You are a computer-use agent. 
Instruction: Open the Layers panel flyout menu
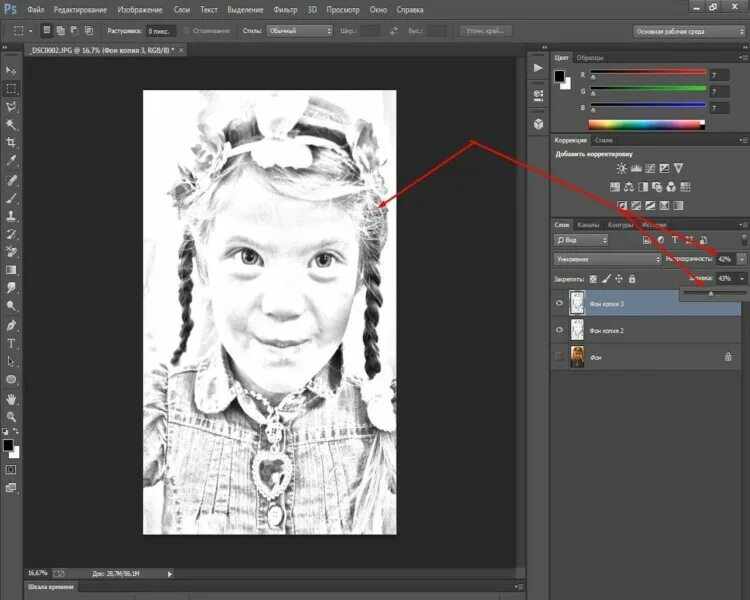coord(744,224)
